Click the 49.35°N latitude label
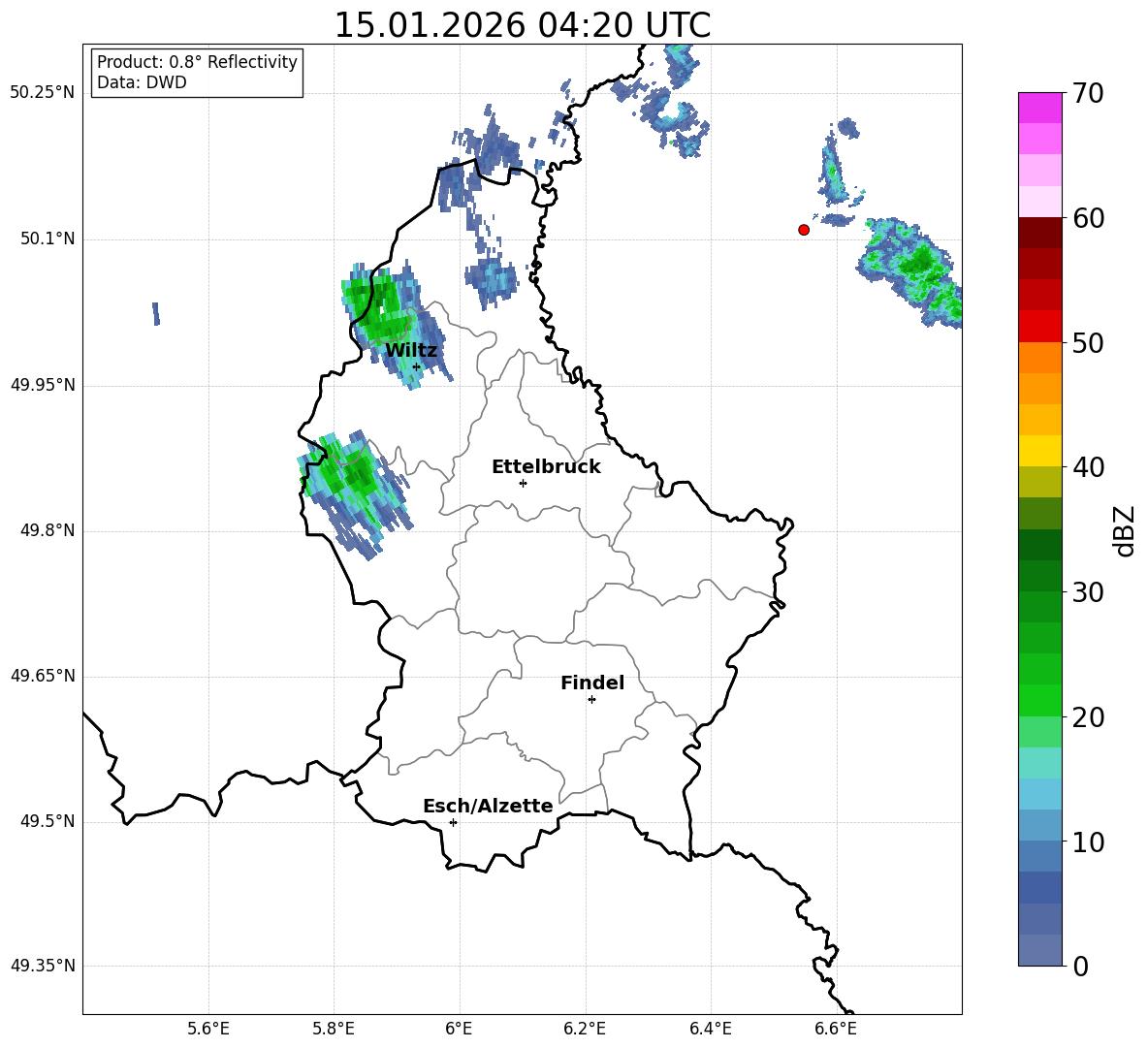 pos(43,966)
